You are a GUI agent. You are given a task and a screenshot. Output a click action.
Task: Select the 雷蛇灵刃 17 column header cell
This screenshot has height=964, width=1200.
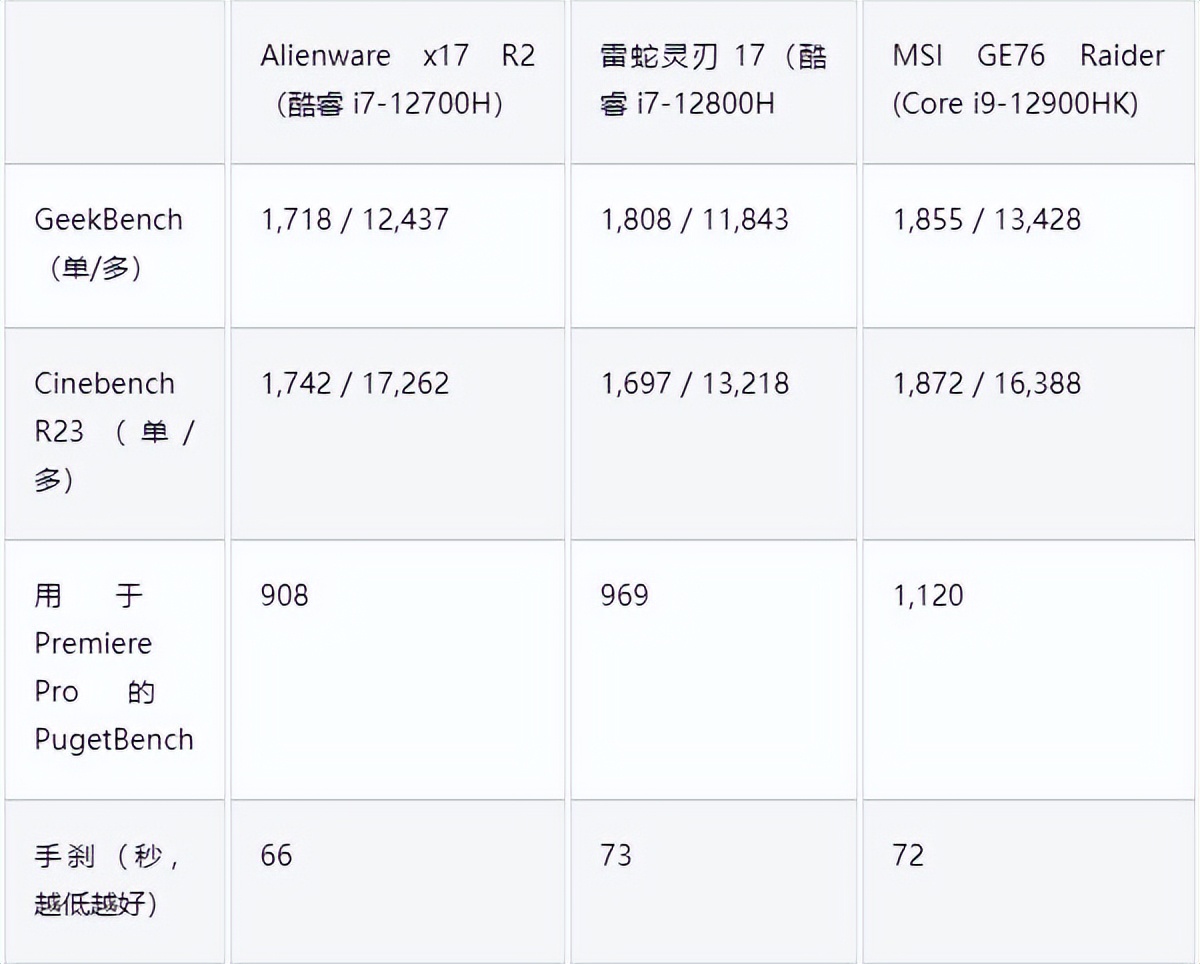pos(713,80)
